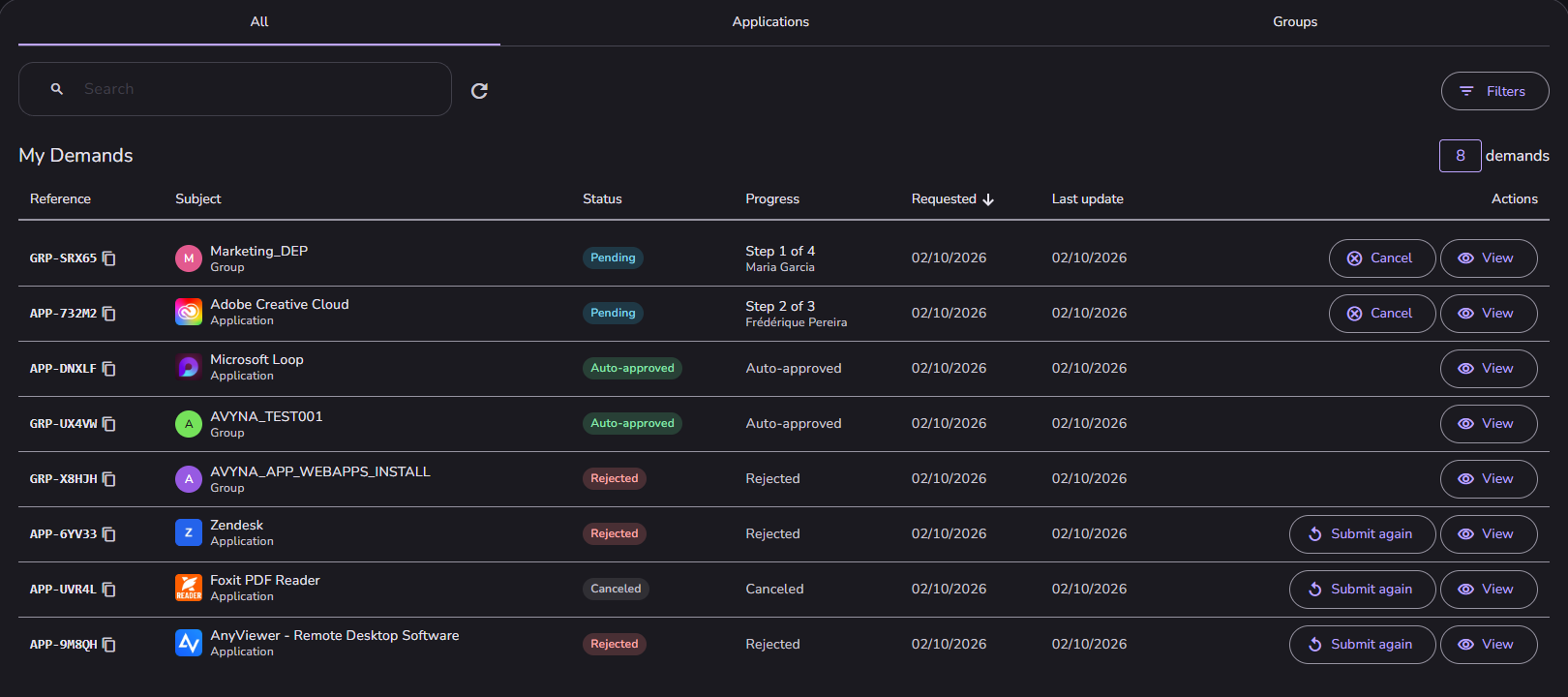Submit the Zendesk demand again
The width and height of the screenshot is (1568, 697).
[x=1362, y=534]
